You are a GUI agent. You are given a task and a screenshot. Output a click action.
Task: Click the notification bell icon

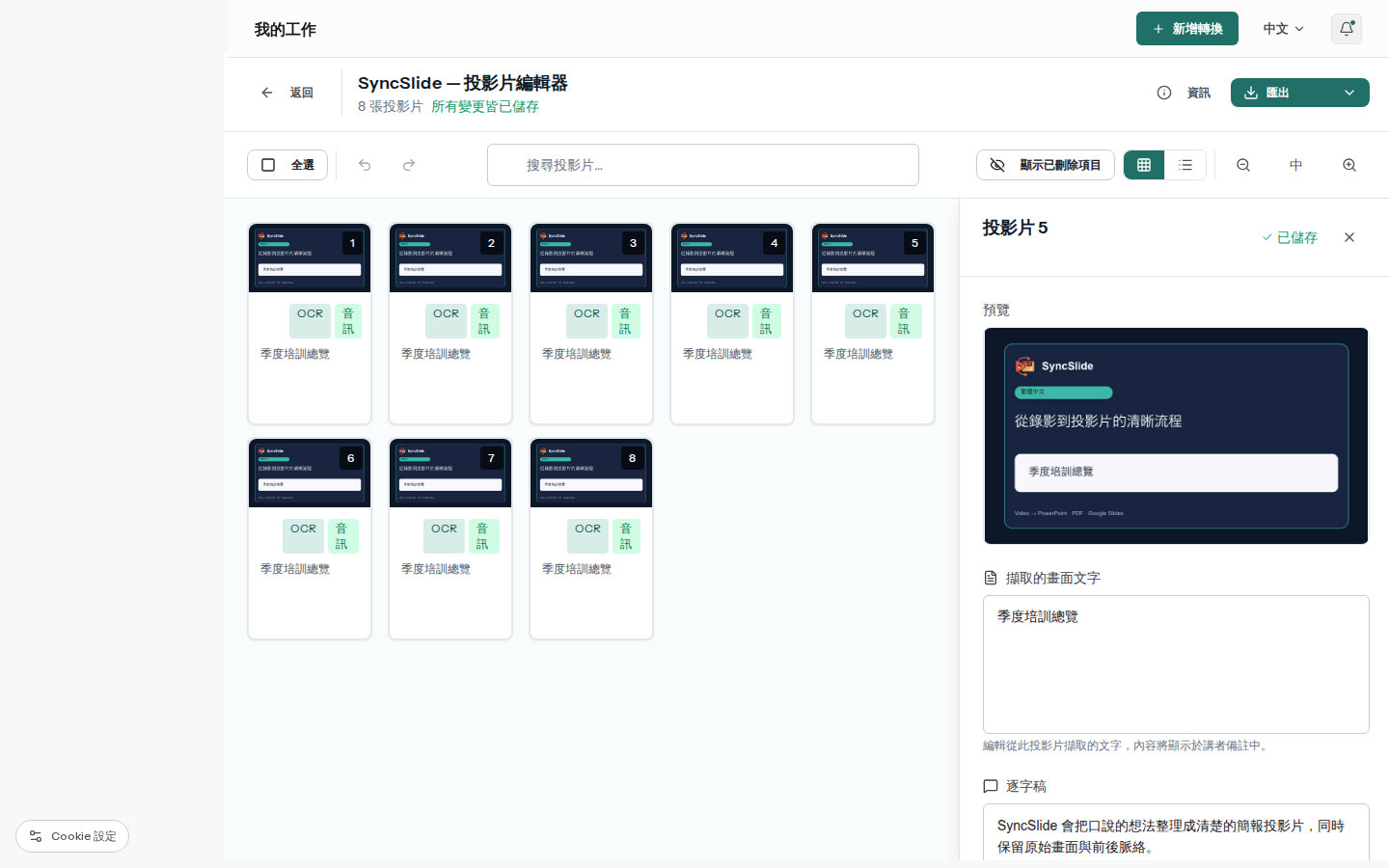click(x=1347, y=29)
